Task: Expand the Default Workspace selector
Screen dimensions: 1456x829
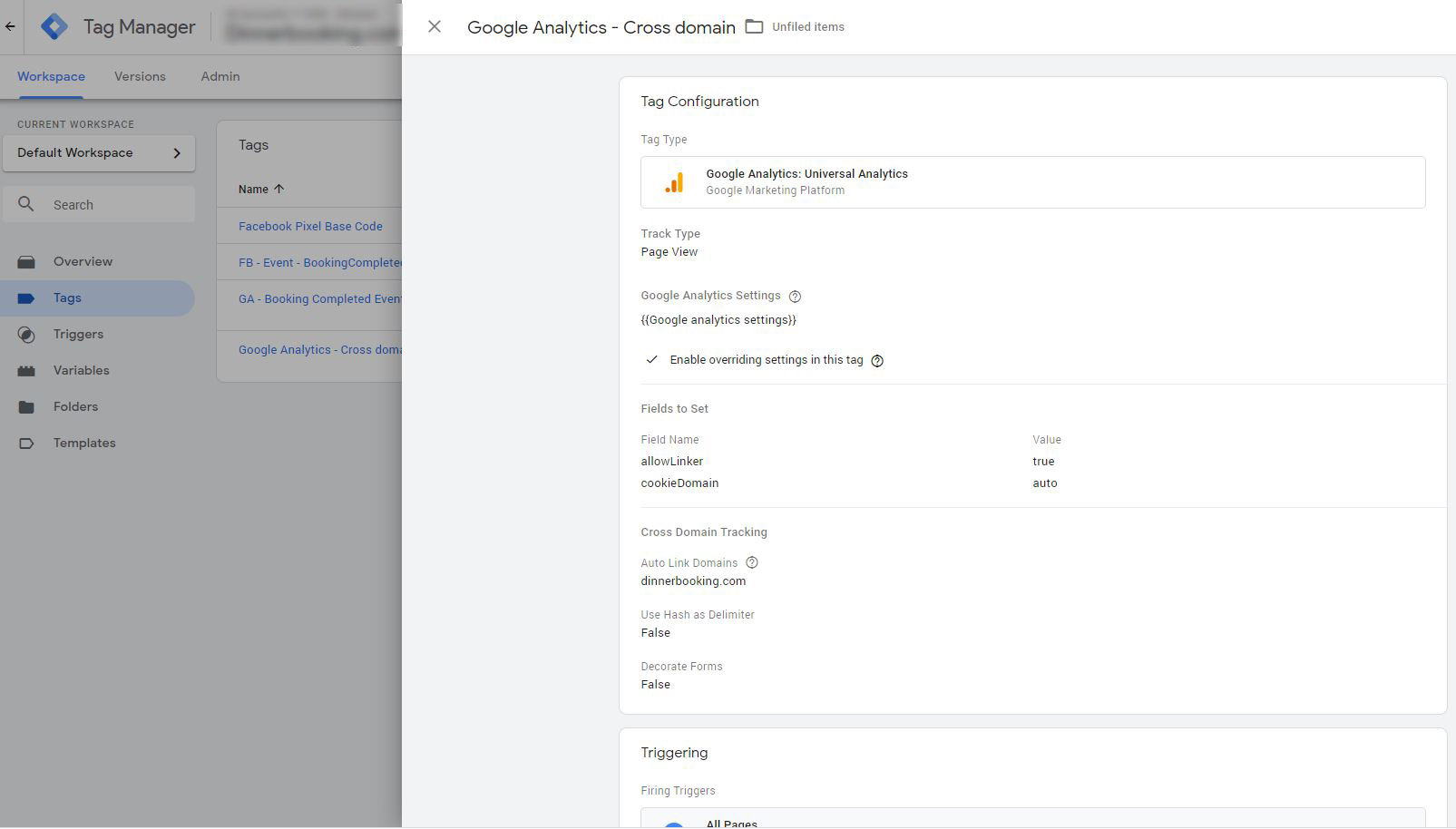Action: coord(99,153)
